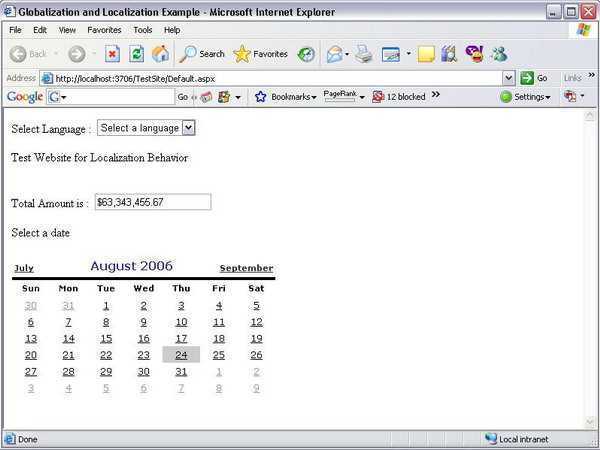
Task: Open the View menu
Action: point(67,30)
